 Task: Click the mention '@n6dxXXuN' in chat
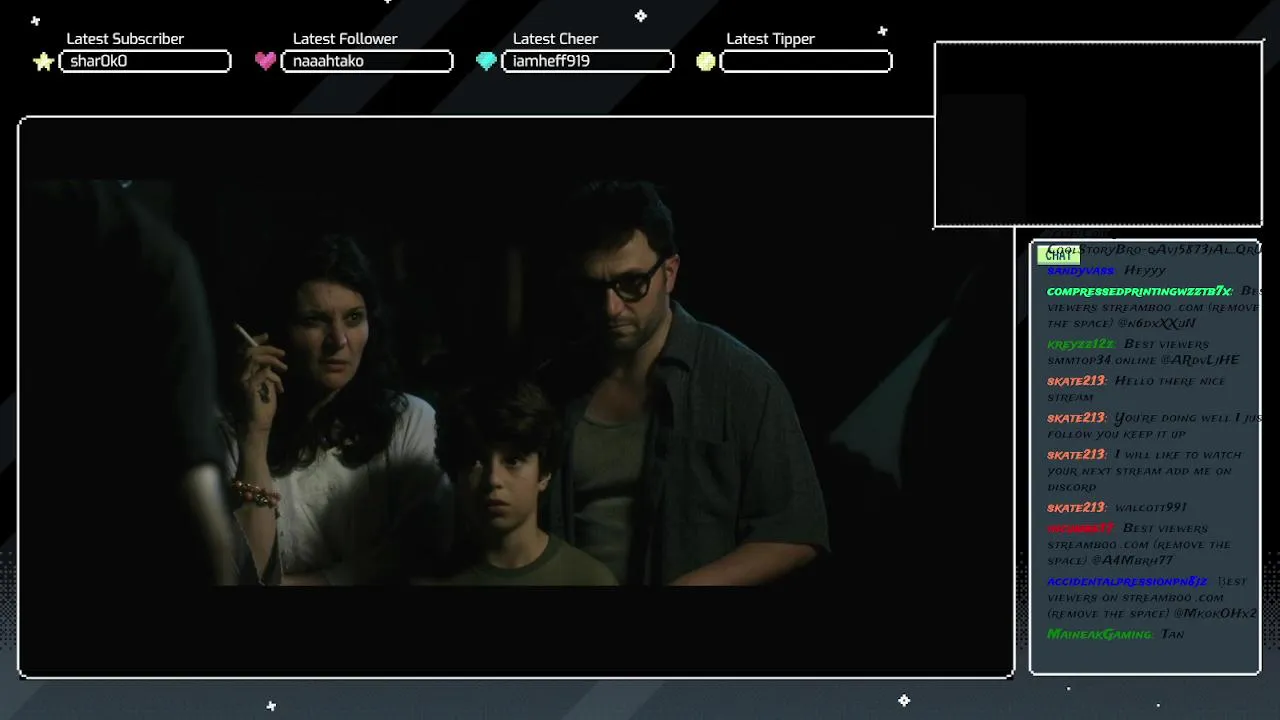[x=1155, y=324]
